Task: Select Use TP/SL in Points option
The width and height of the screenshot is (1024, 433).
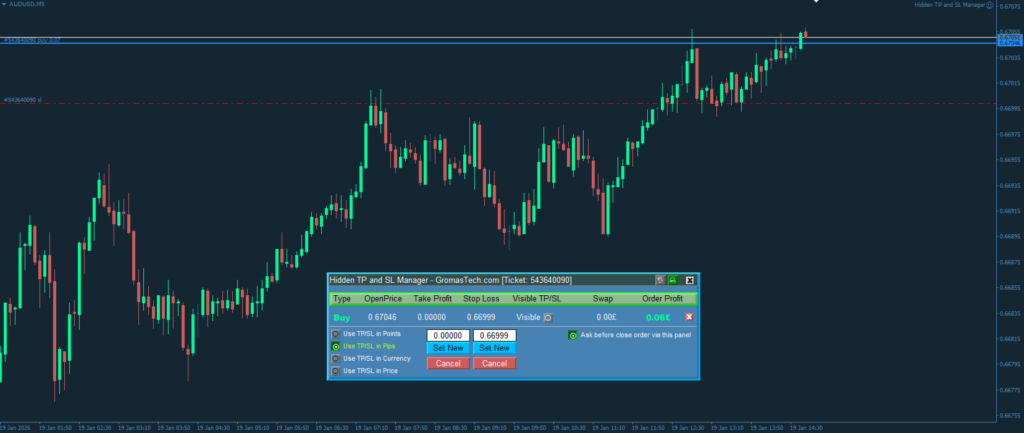Action: (x=336, y=334)
